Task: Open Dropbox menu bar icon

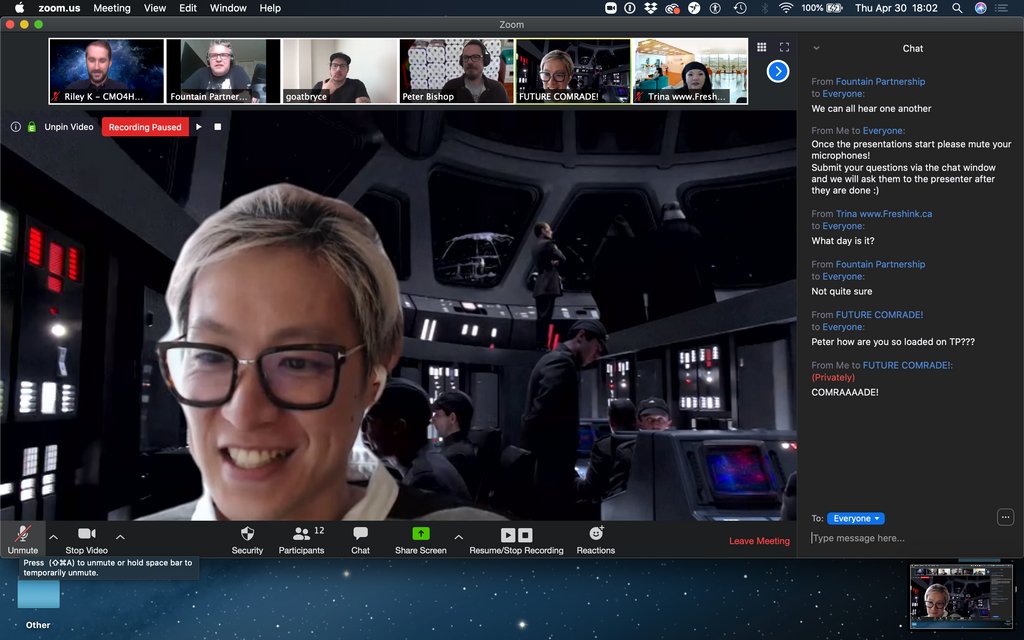Action: 650,8
